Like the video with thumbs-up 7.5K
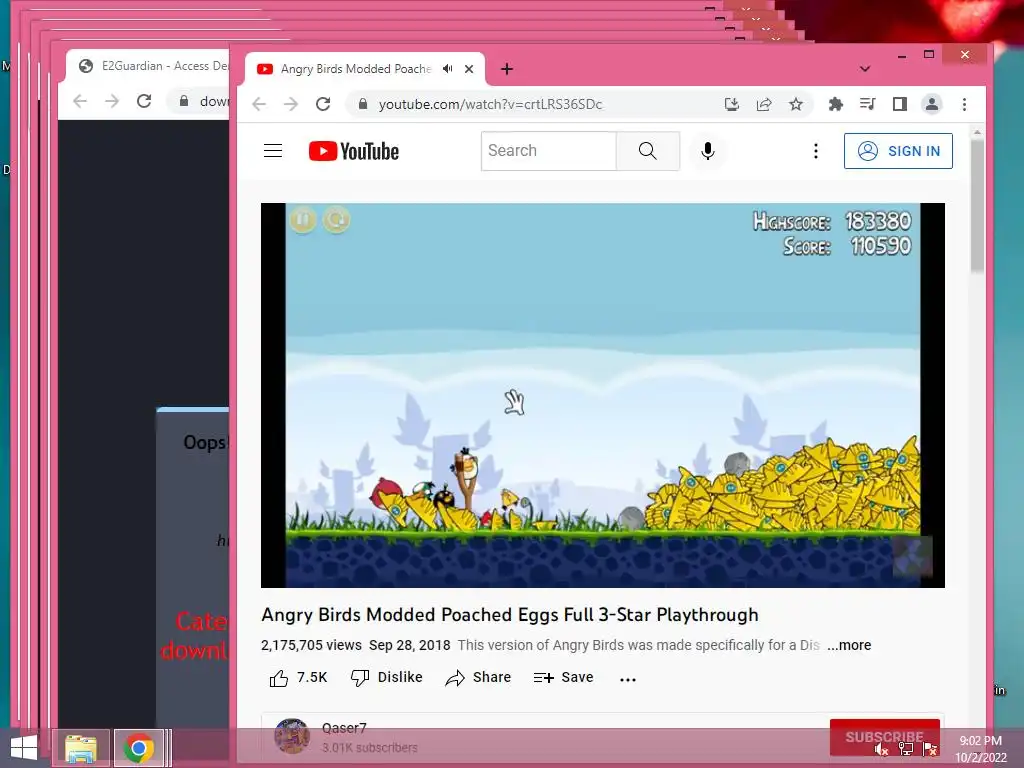The image size is (1024, 768). tap(298, 678)
